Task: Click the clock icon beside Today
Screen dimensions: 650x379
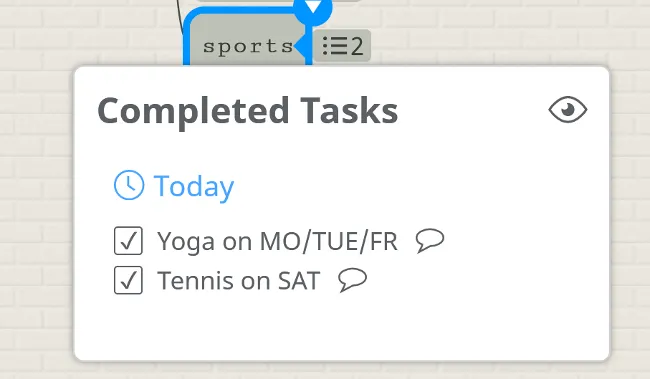Action: pos(129,185)
